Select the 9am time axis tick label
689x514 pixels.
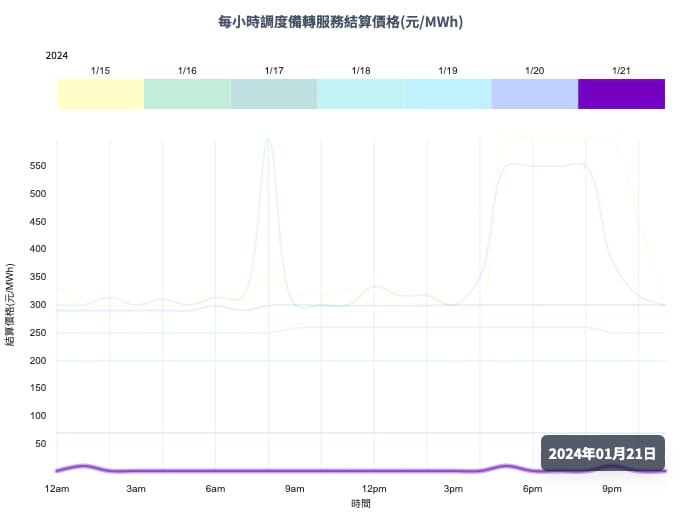(x=294, y=488)
